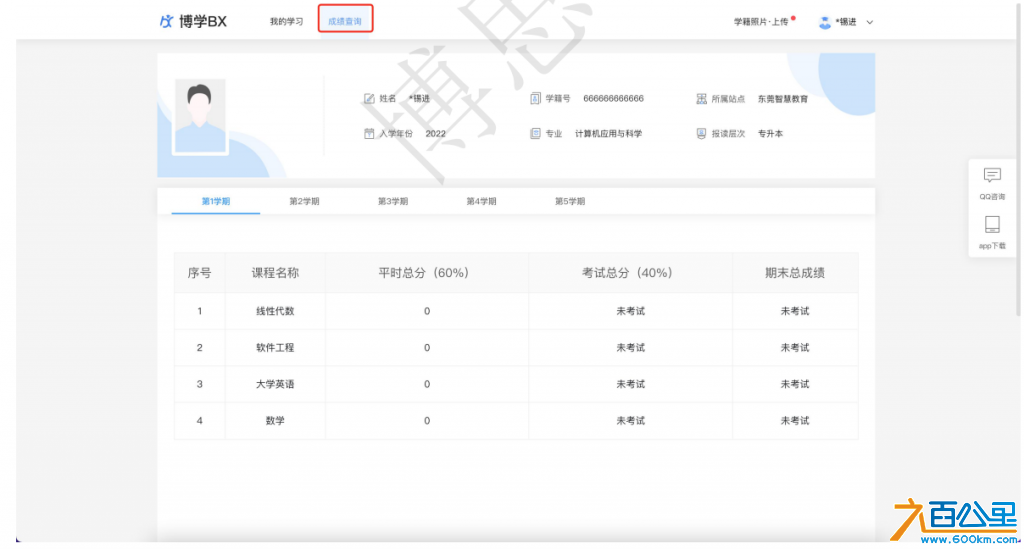Click the app下载 device icon
The width and height of the screenshot is (1024, 549).
click(992, 225)
